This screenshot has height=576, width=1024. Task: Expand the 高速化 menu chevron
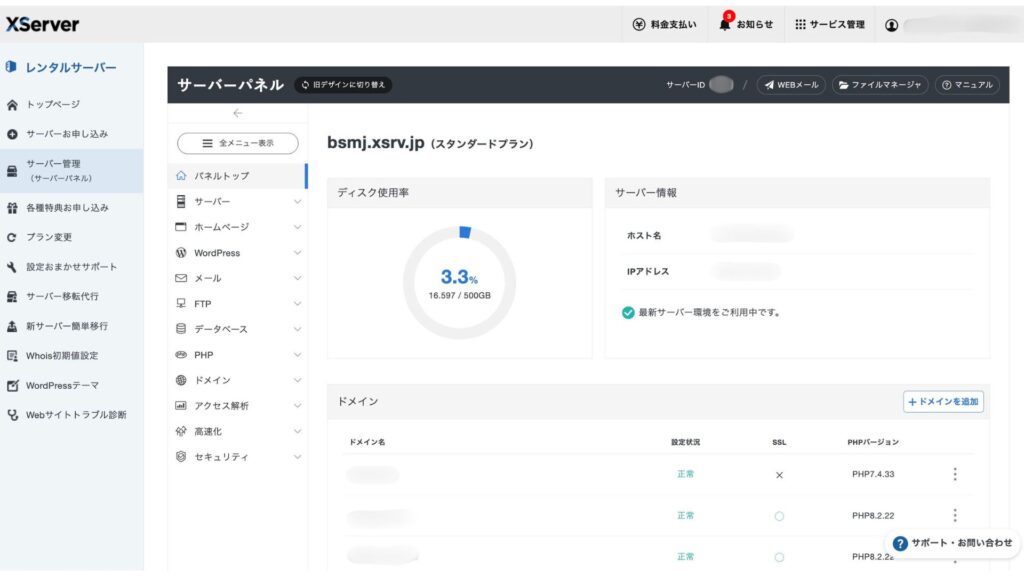click(297, 431)
